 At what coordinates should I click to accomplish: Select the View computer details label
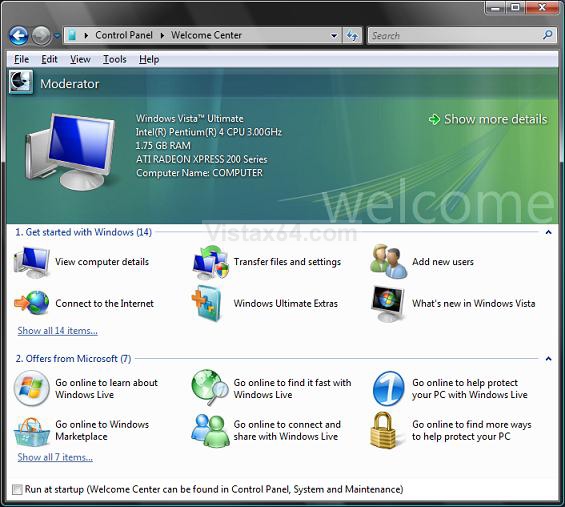click(x=102, y=262)
